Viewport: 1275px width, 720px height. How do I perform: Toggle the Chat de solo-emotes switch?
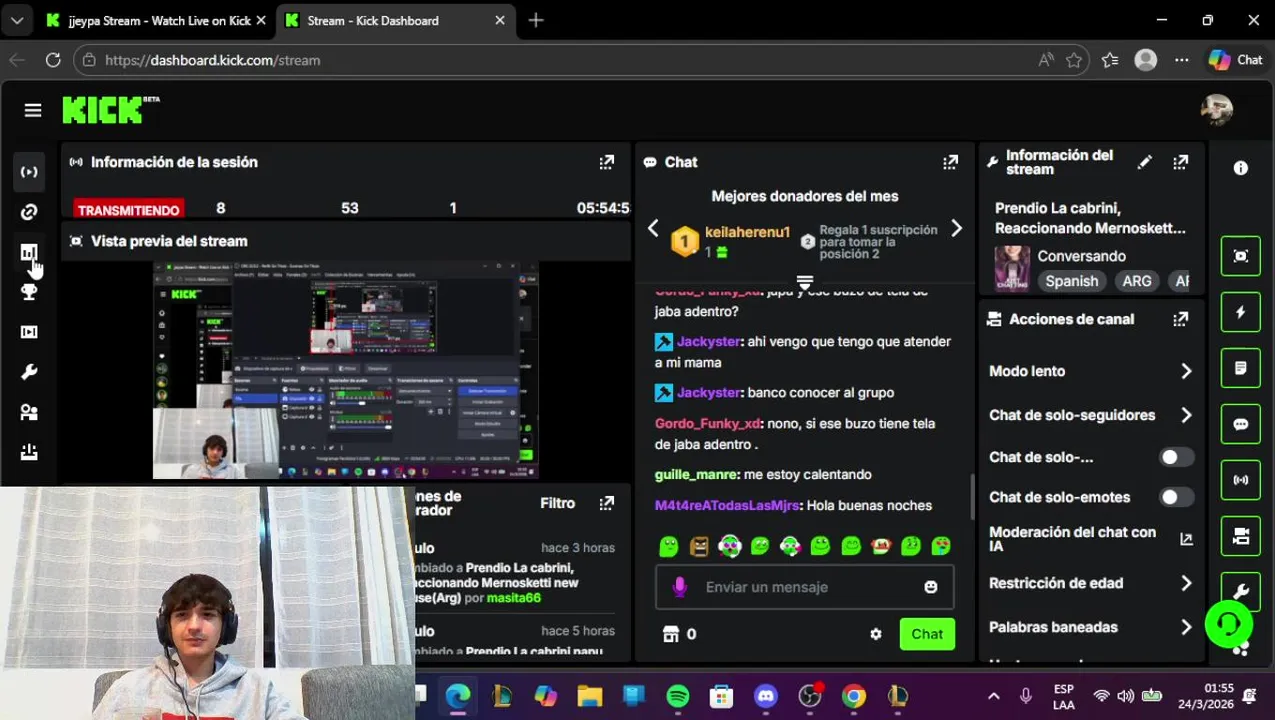[1175, 497]
